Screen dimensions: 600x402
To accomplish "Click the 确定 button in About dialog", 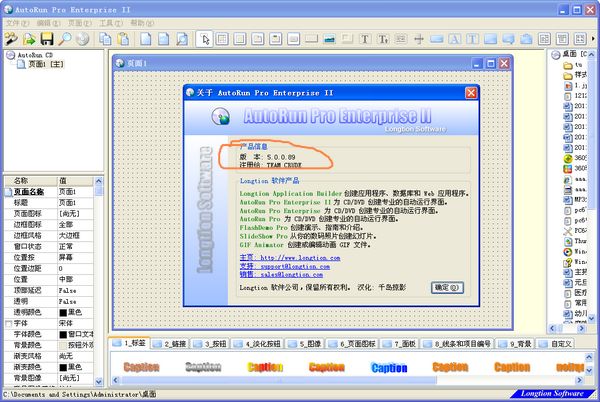I will click(x=447, y=287).
